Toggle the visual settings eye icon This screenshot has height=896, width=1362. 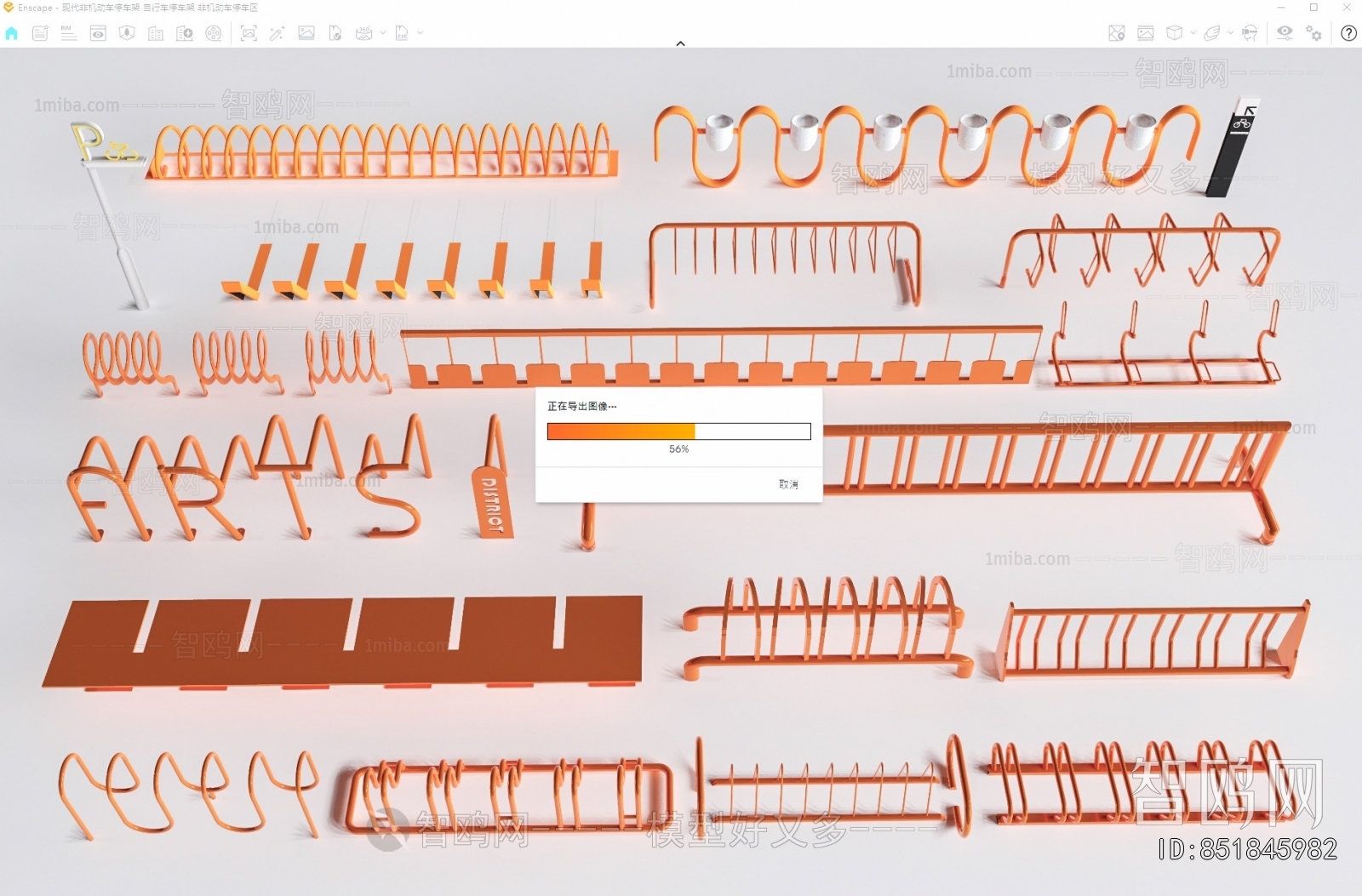[x=1285, y=32]
